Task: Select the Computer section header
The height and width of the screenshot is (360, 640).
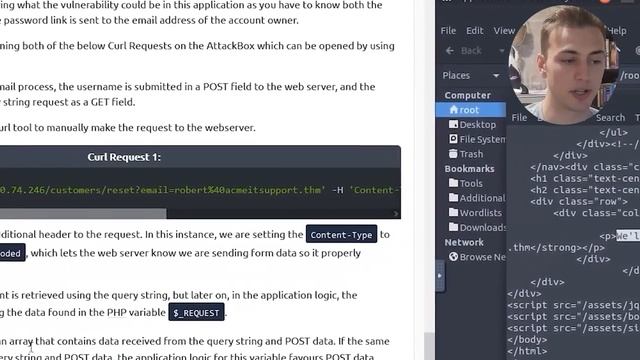Action: tap(467, 95)
